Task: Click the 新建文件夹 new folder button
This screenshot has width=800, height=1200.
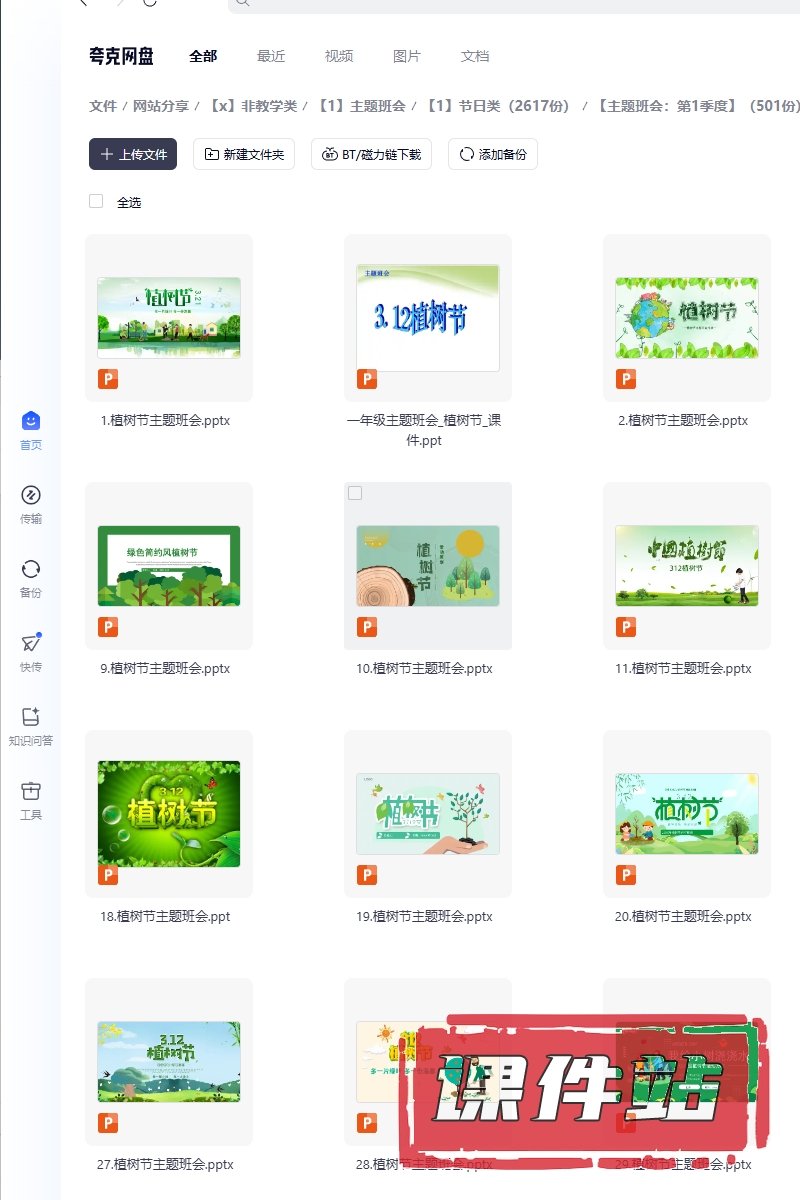Action: 244,154
